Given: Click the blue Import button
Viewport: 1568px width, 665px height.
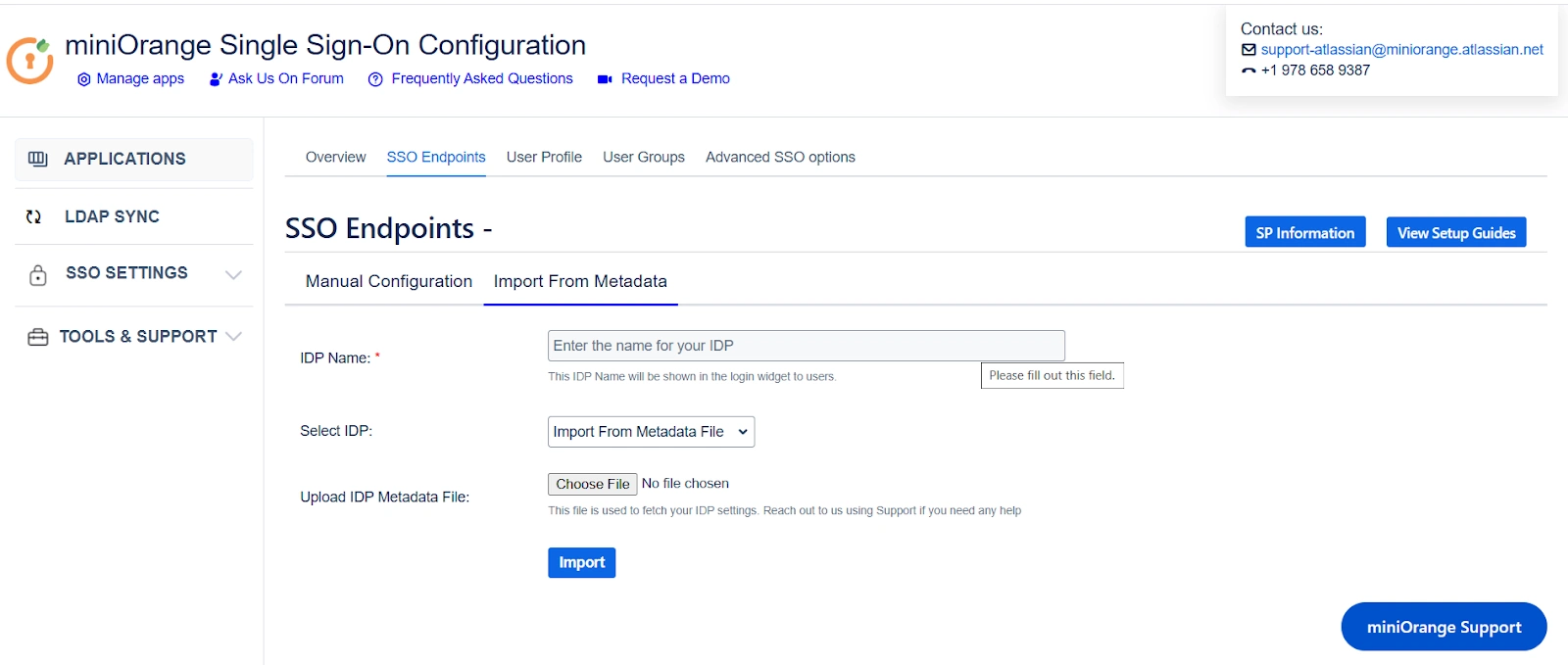Looking at the screenshot, I should [581, 562].
